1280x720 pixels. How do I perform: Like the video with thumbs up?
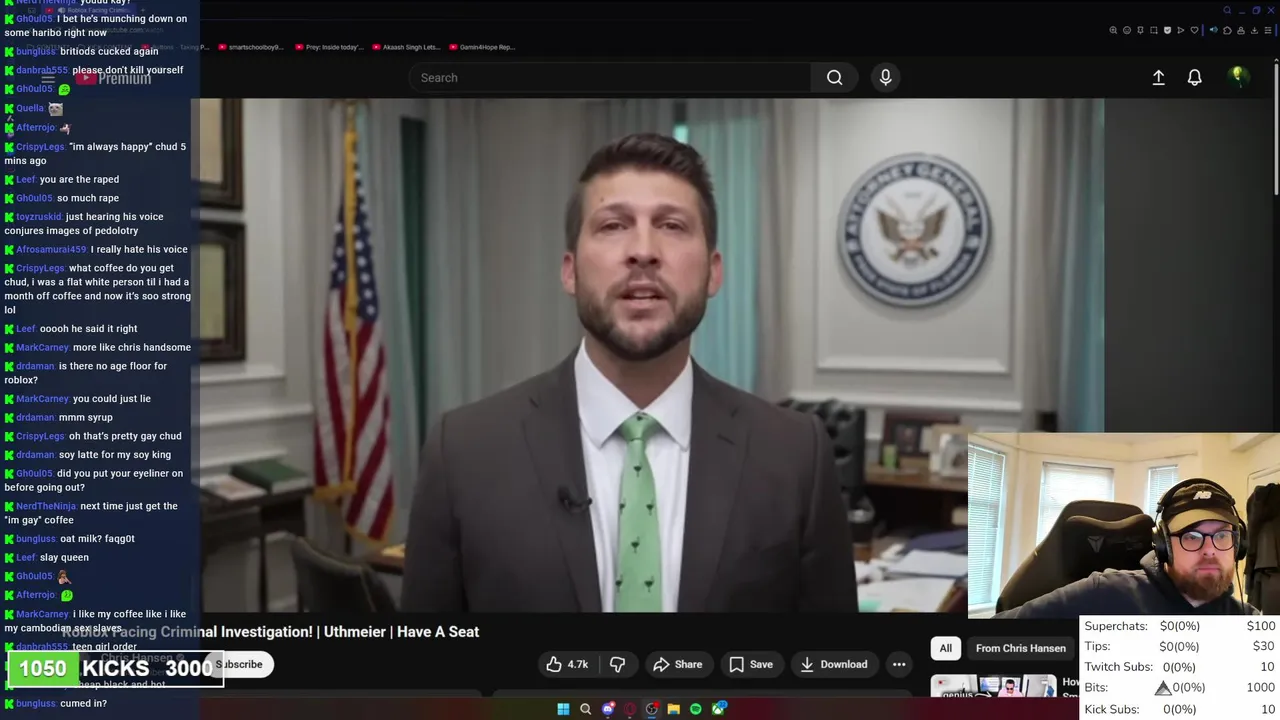(567, 664)
